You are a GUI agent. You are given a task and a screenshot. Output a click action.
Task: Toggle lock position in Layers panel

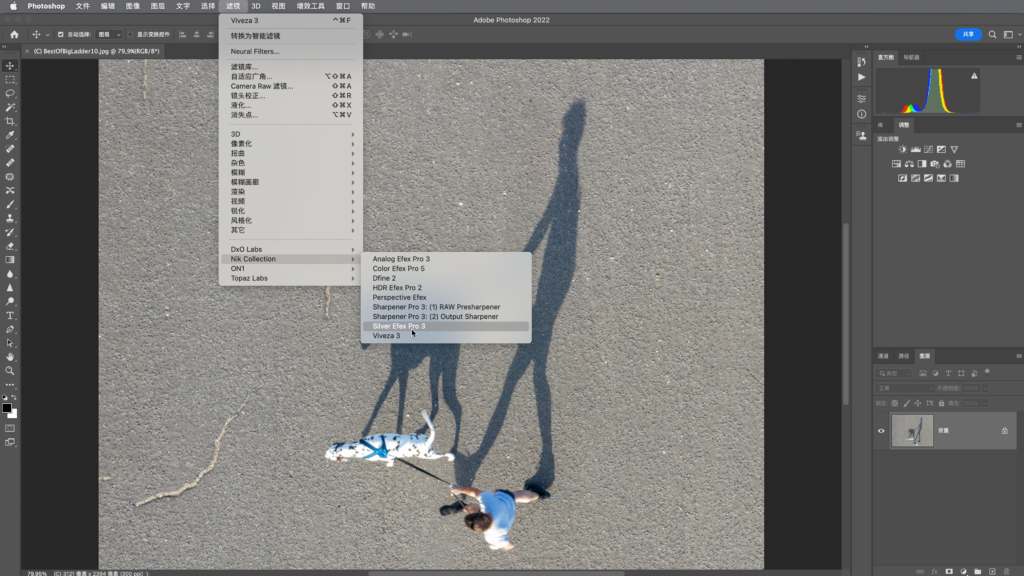918,404
